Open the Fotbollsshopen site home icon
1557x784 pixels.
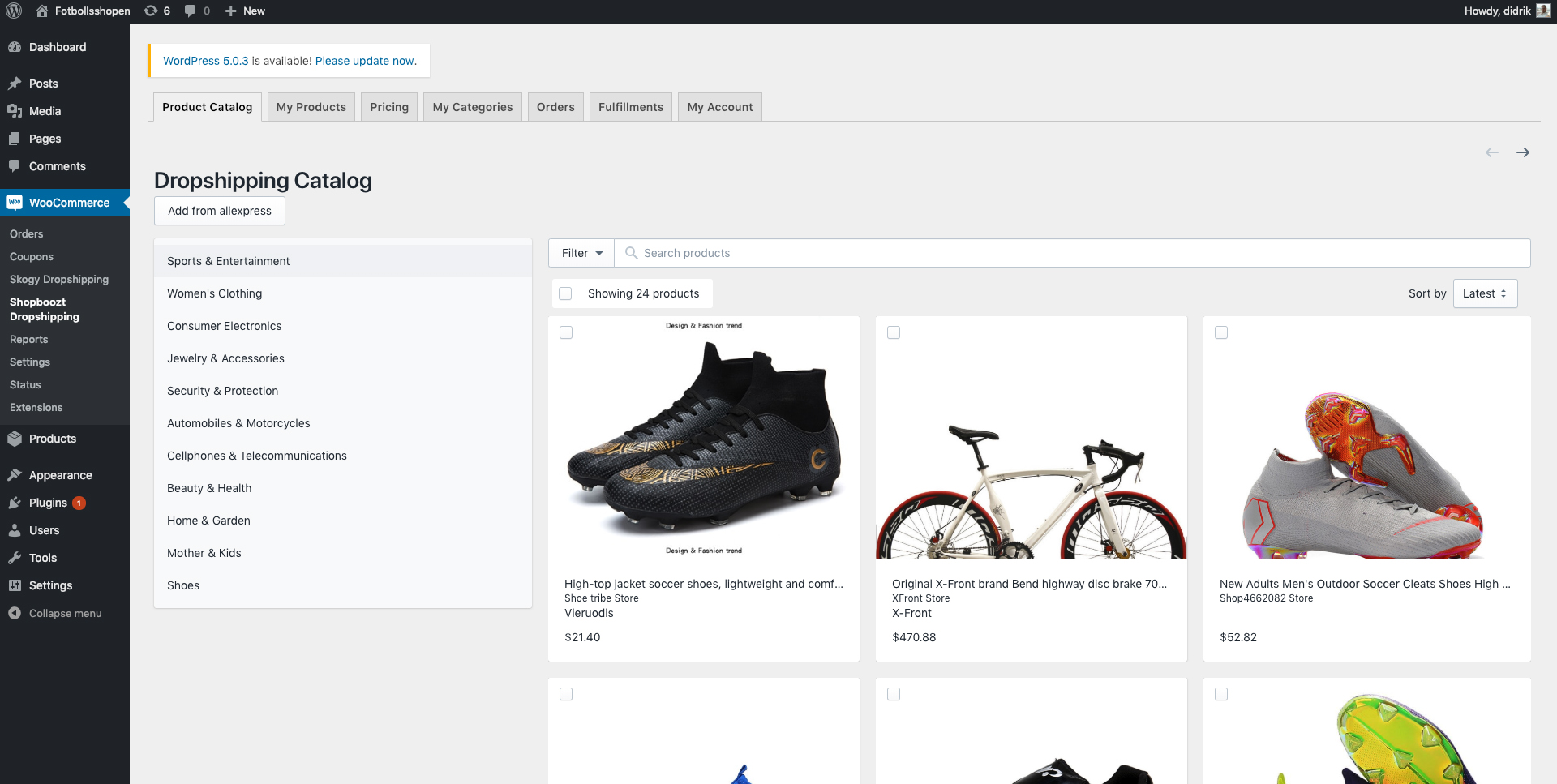(x=42, y=11)
